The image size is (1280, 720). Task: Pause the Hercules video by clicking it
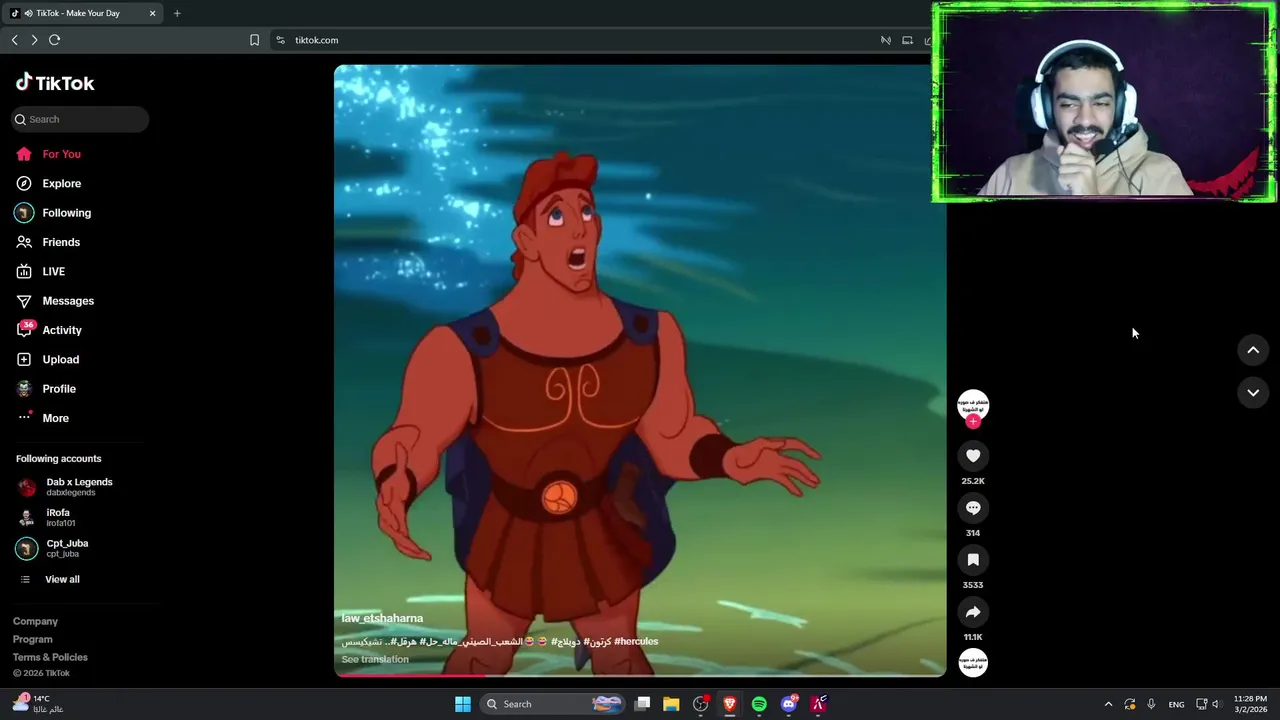tap(640, 370)
